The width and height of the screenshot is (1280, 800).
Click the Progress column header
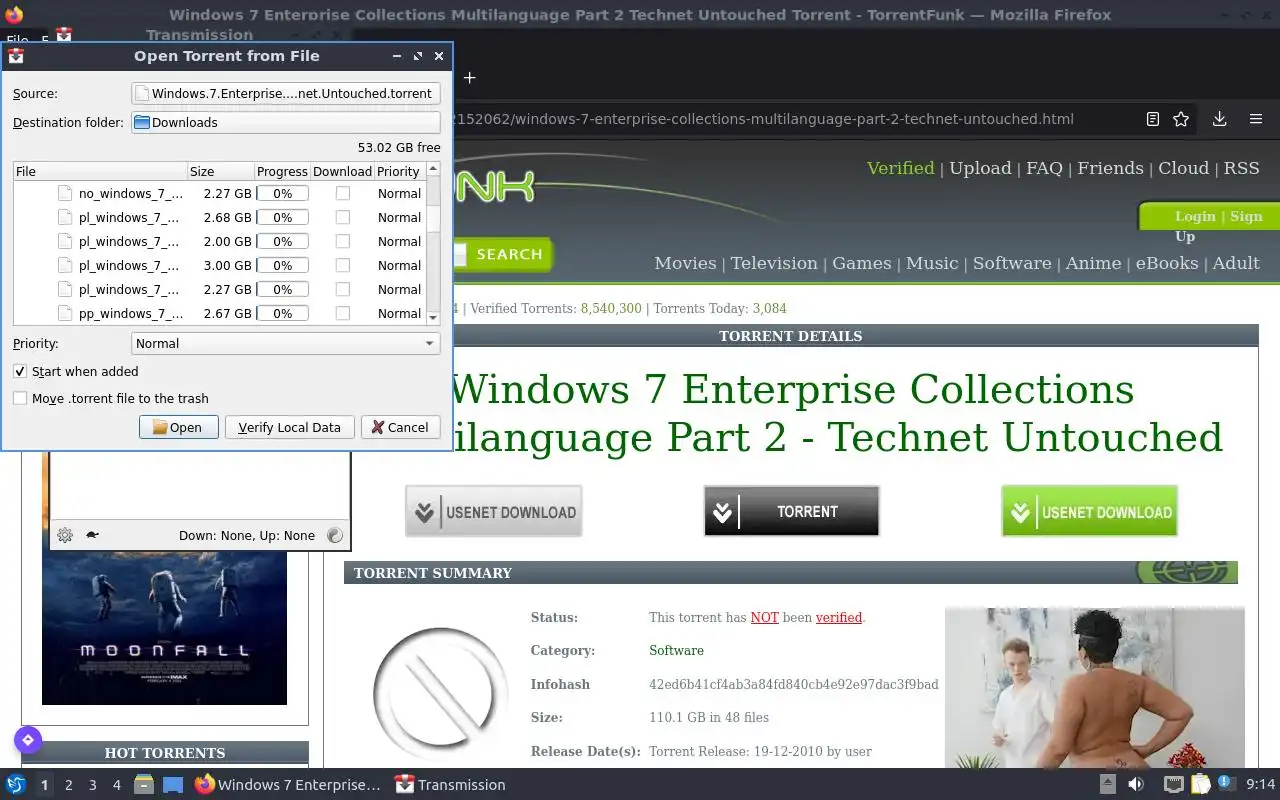[x=282, y=171]
